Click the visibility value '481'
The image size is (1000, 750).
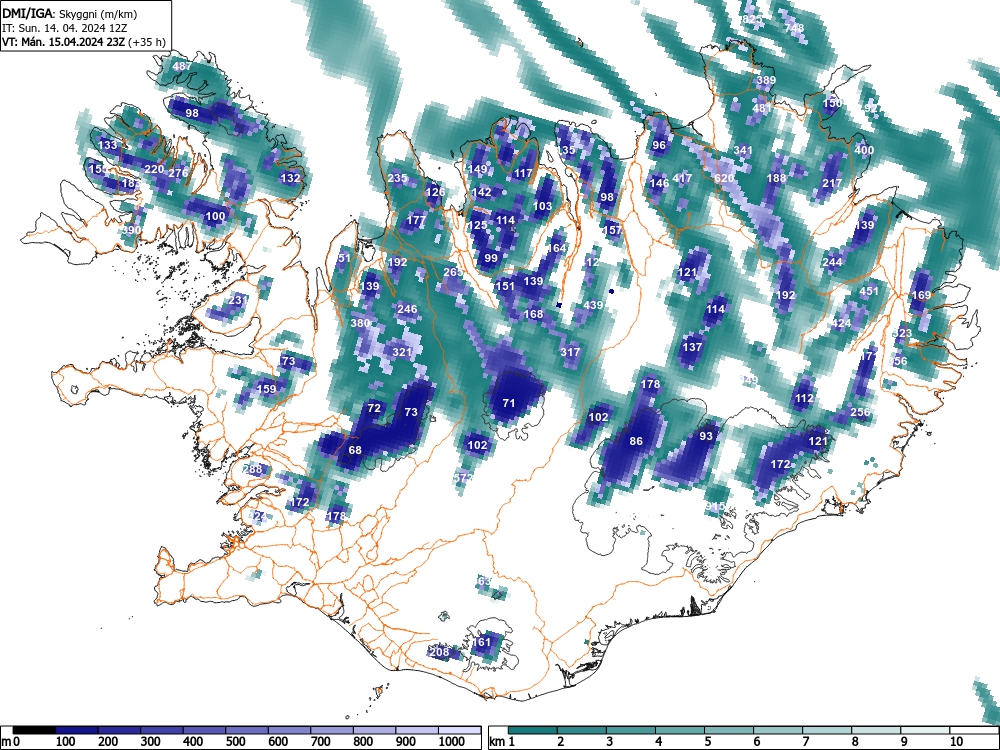[761, 108]
